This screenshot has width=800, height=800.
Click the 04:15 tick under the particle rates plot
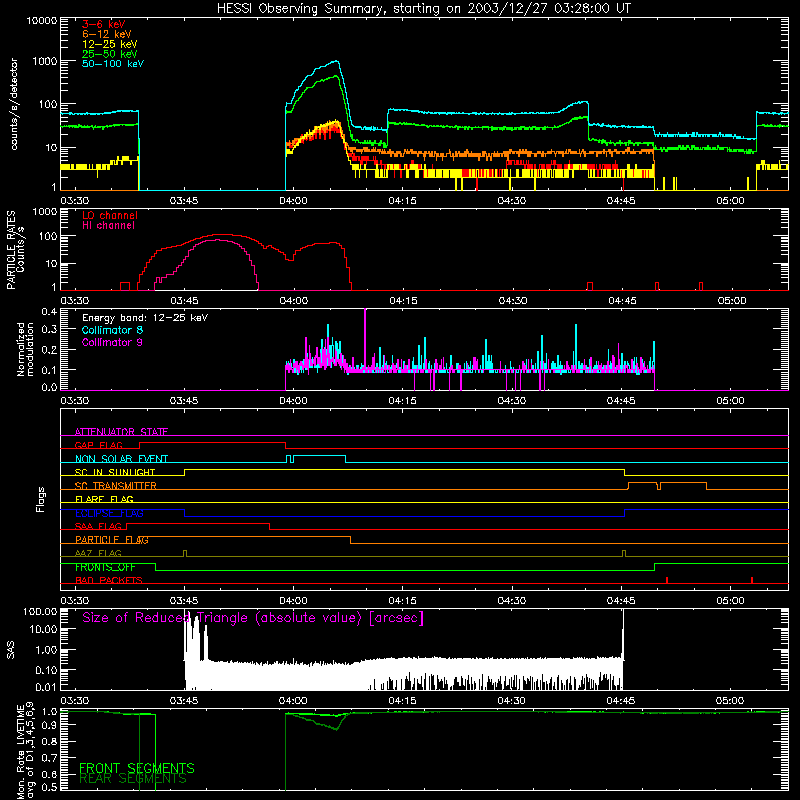(x=403, y=301)
